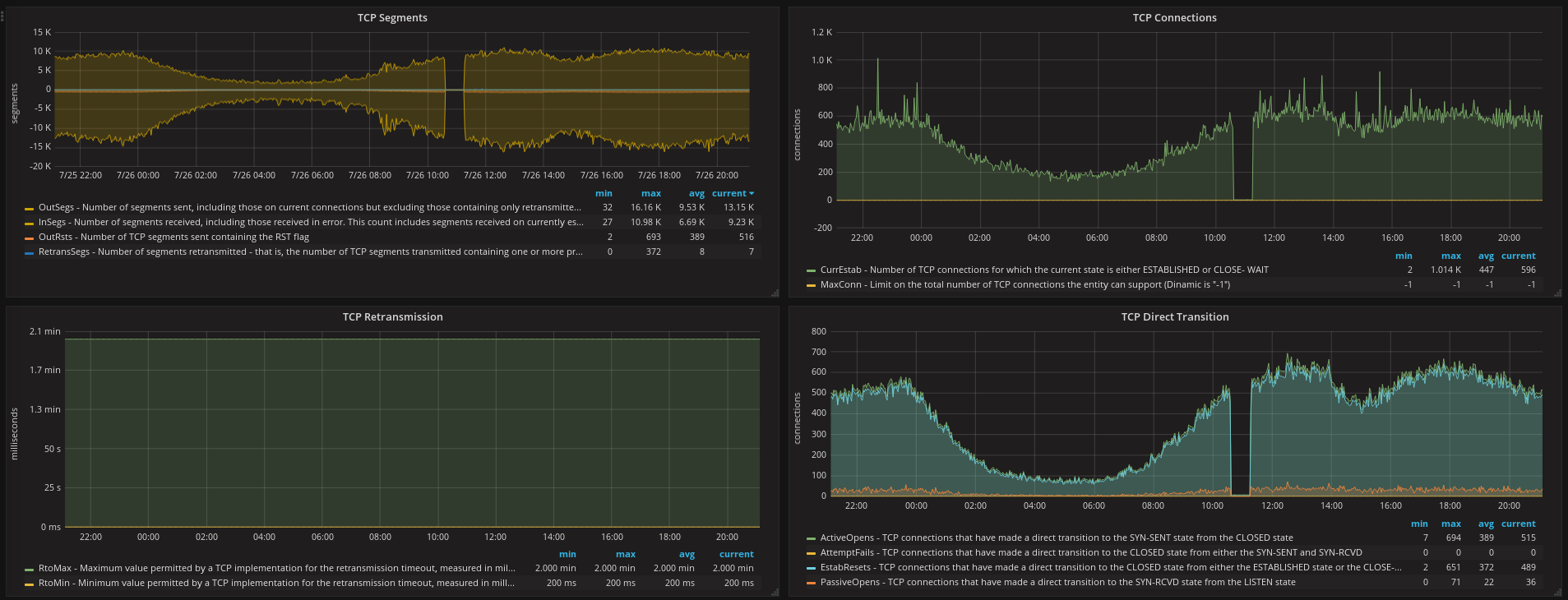Screen dimensions: 1568x600
Task: Click the EstabResets cyan color line icon
Action: coord(812,569)
